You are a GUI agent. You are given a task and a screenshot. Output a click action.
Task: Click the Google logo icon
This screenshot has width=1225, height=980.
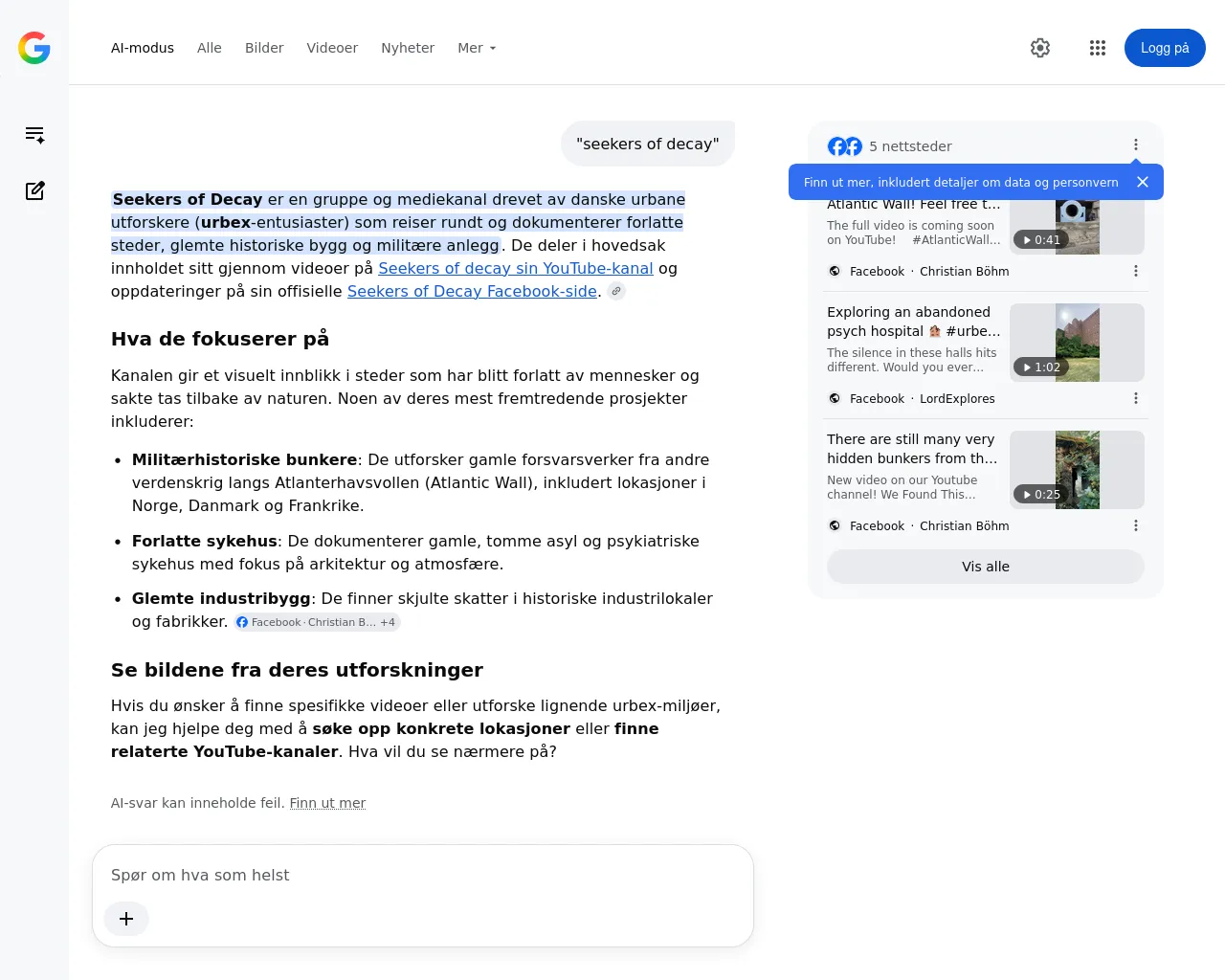click(x=34, y=48)
